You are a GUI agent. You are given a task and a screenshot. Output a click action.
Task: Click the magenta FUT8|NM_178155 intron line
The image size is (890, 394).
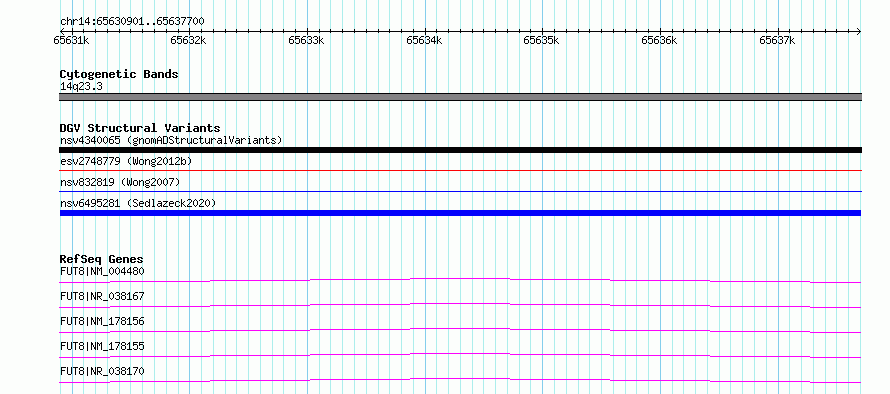pyautogui.click(x=460, y=355)
